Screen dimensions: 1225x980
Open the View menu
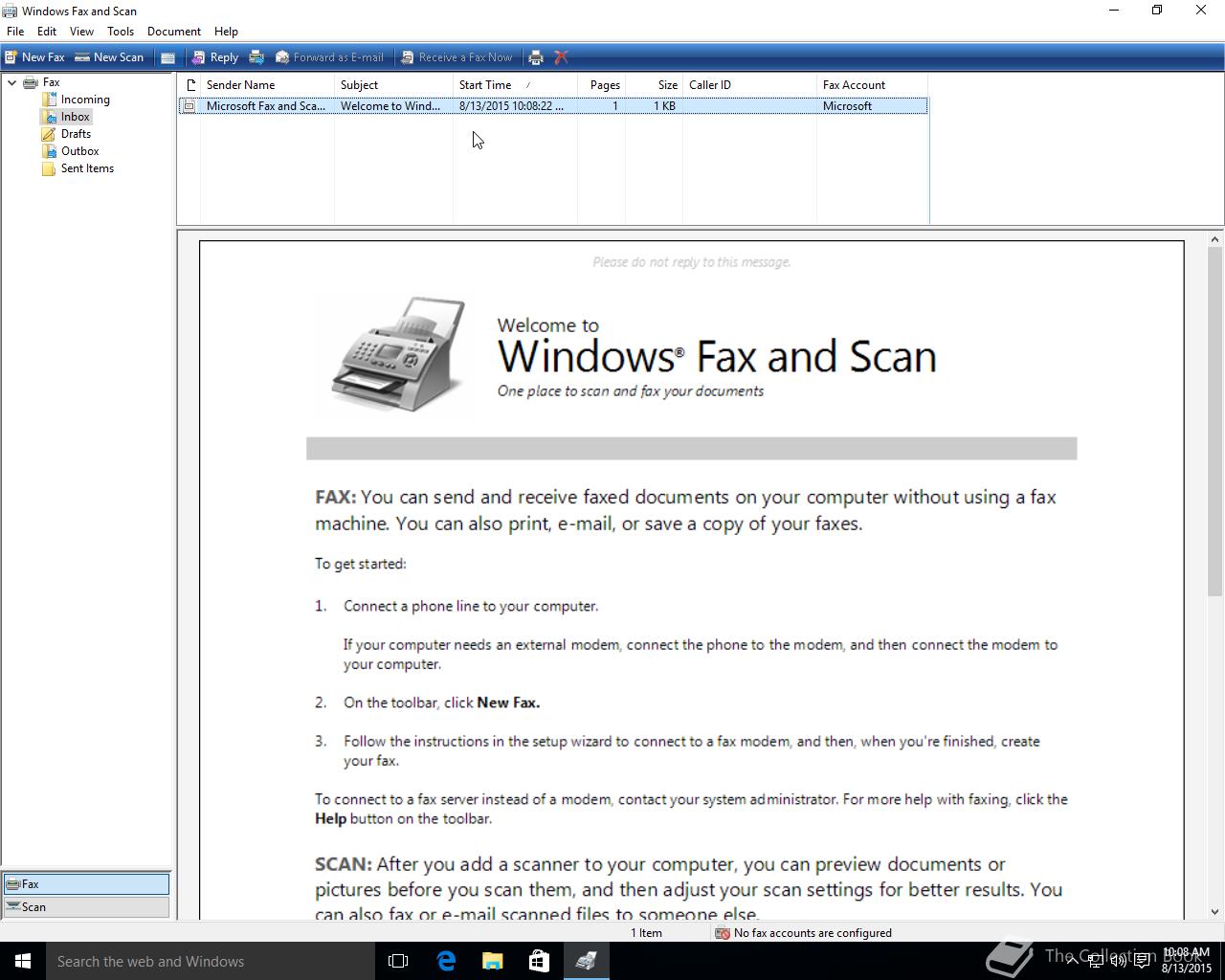click(81, 32)
